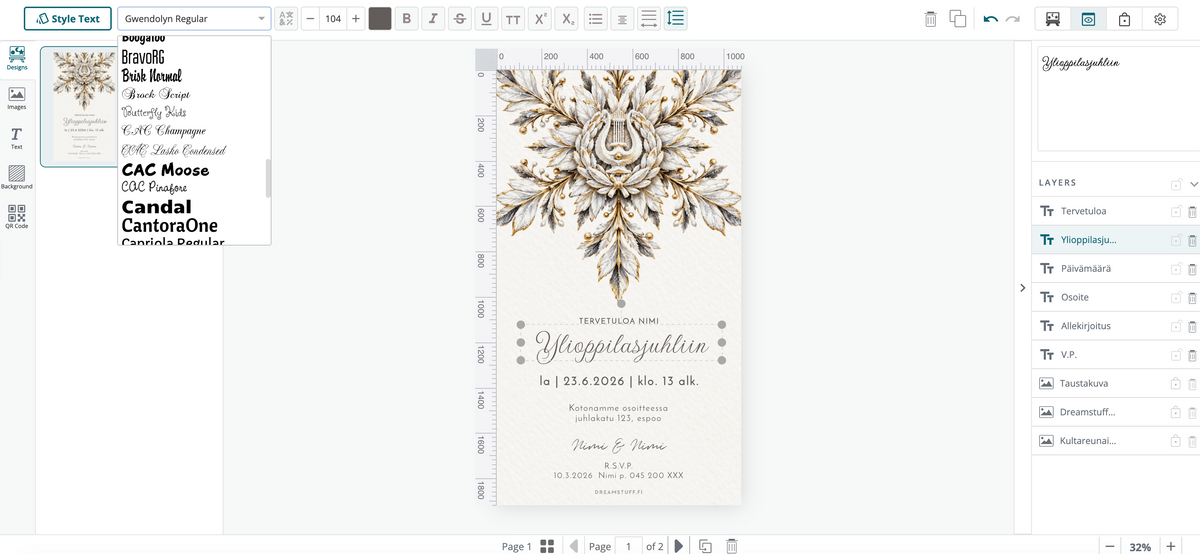1200x554 pixels.
Task: Click the font list scrollbar
Action: 267,178
